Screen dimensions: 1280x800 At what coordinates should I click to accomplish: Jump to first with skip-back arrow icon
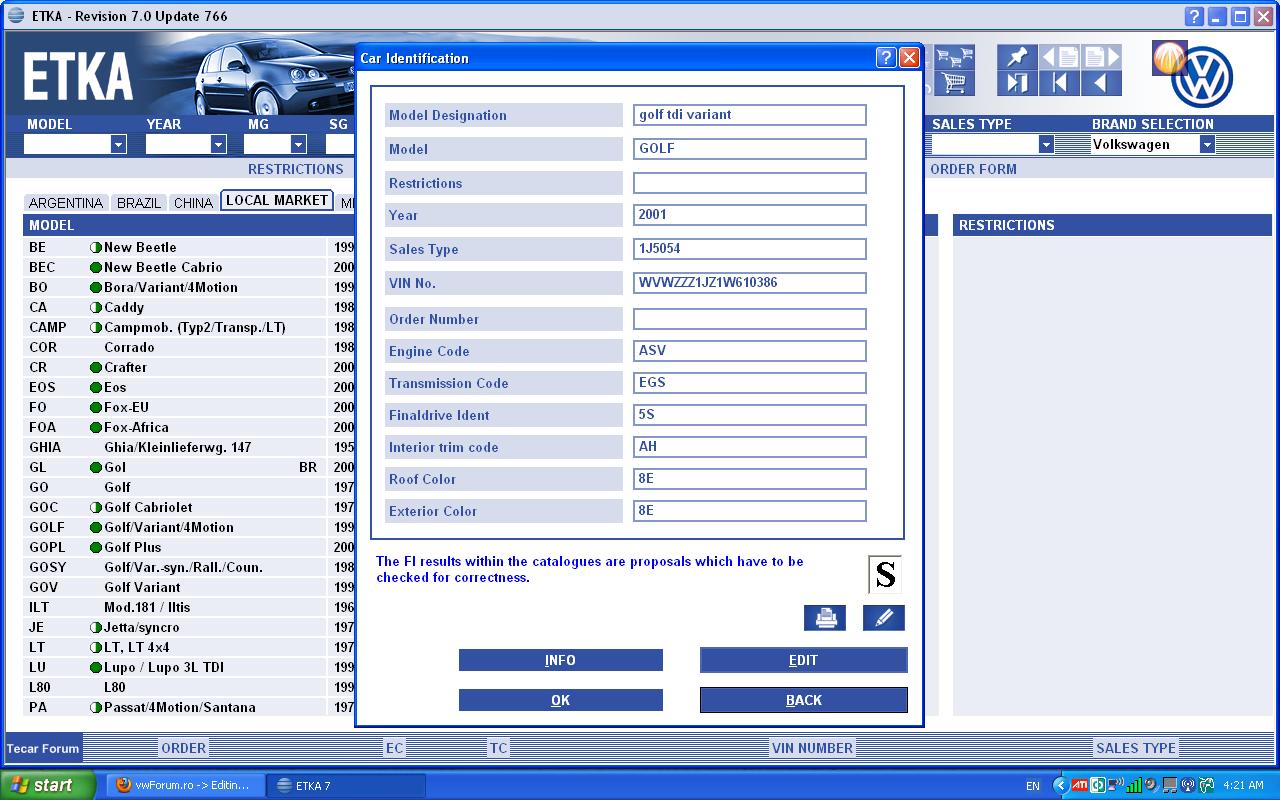1059,82
